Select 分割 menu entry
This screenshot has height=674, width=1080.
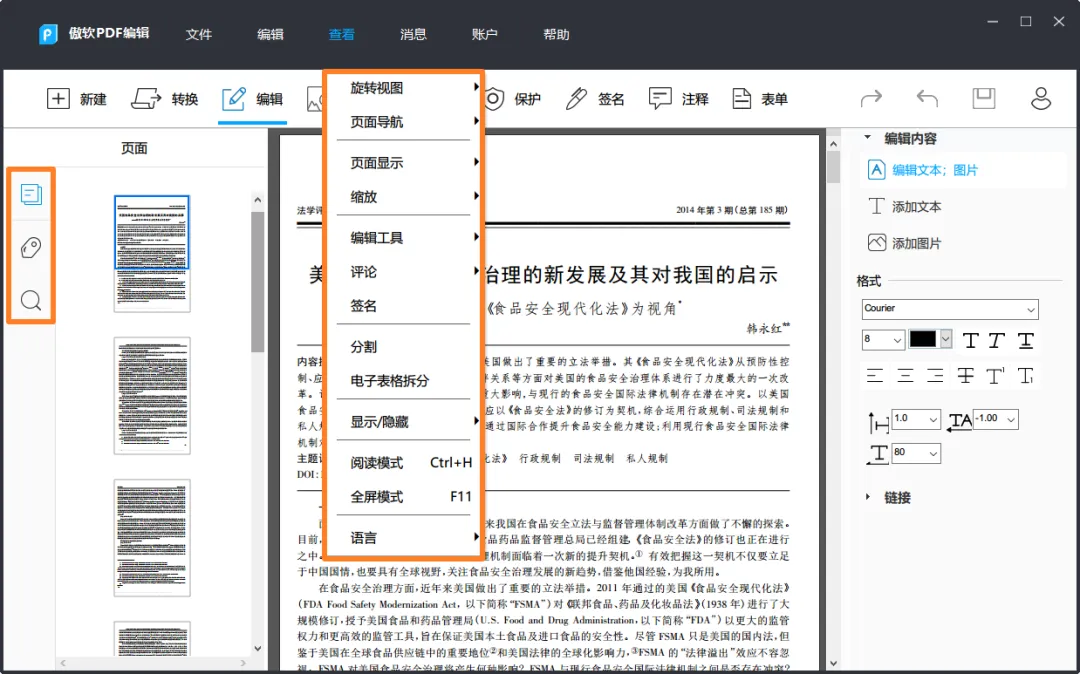(404, 347)
